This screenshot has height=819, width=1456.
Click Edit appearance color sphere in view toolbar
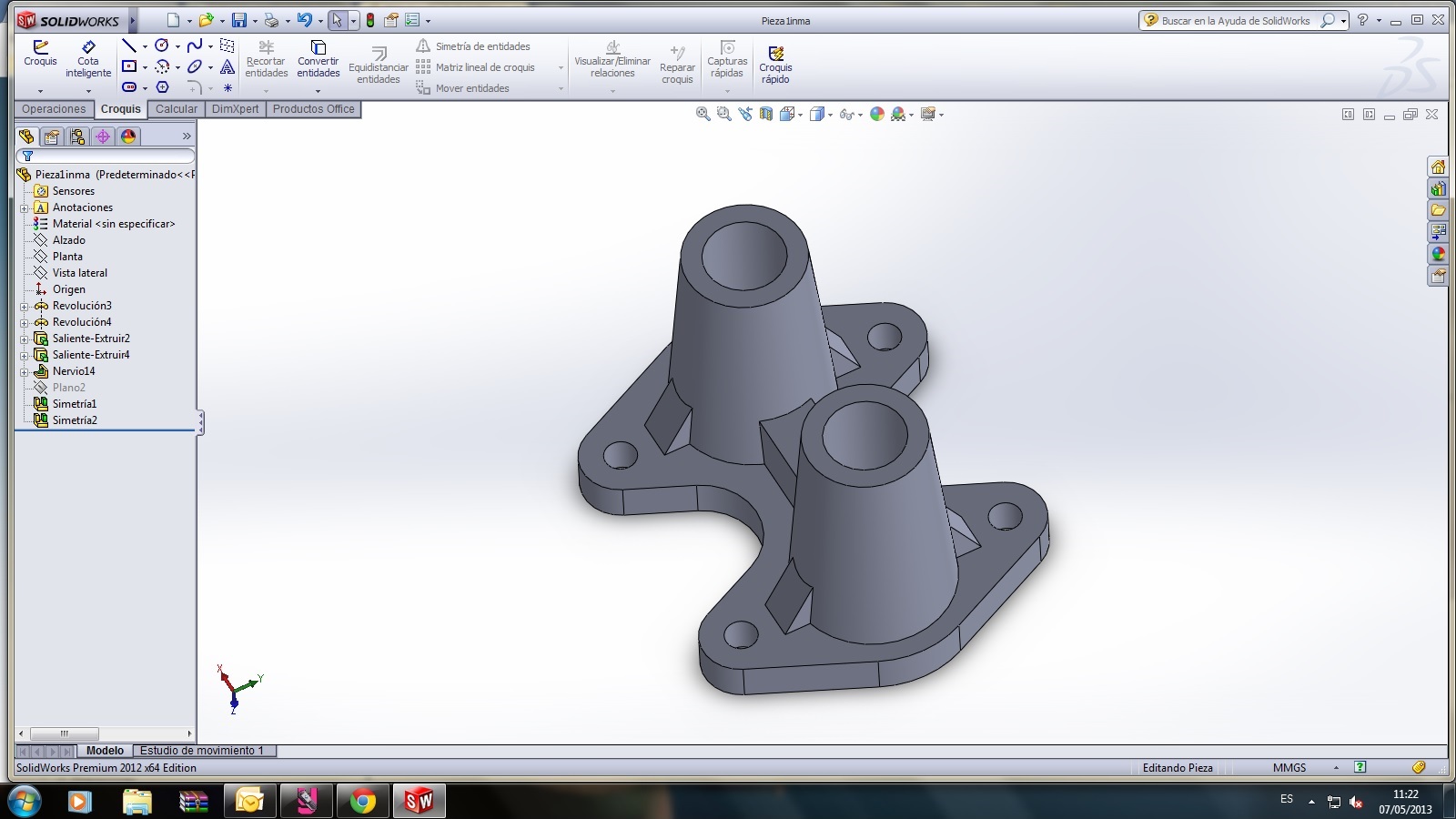pyautogui.click(x=877, y=114)
